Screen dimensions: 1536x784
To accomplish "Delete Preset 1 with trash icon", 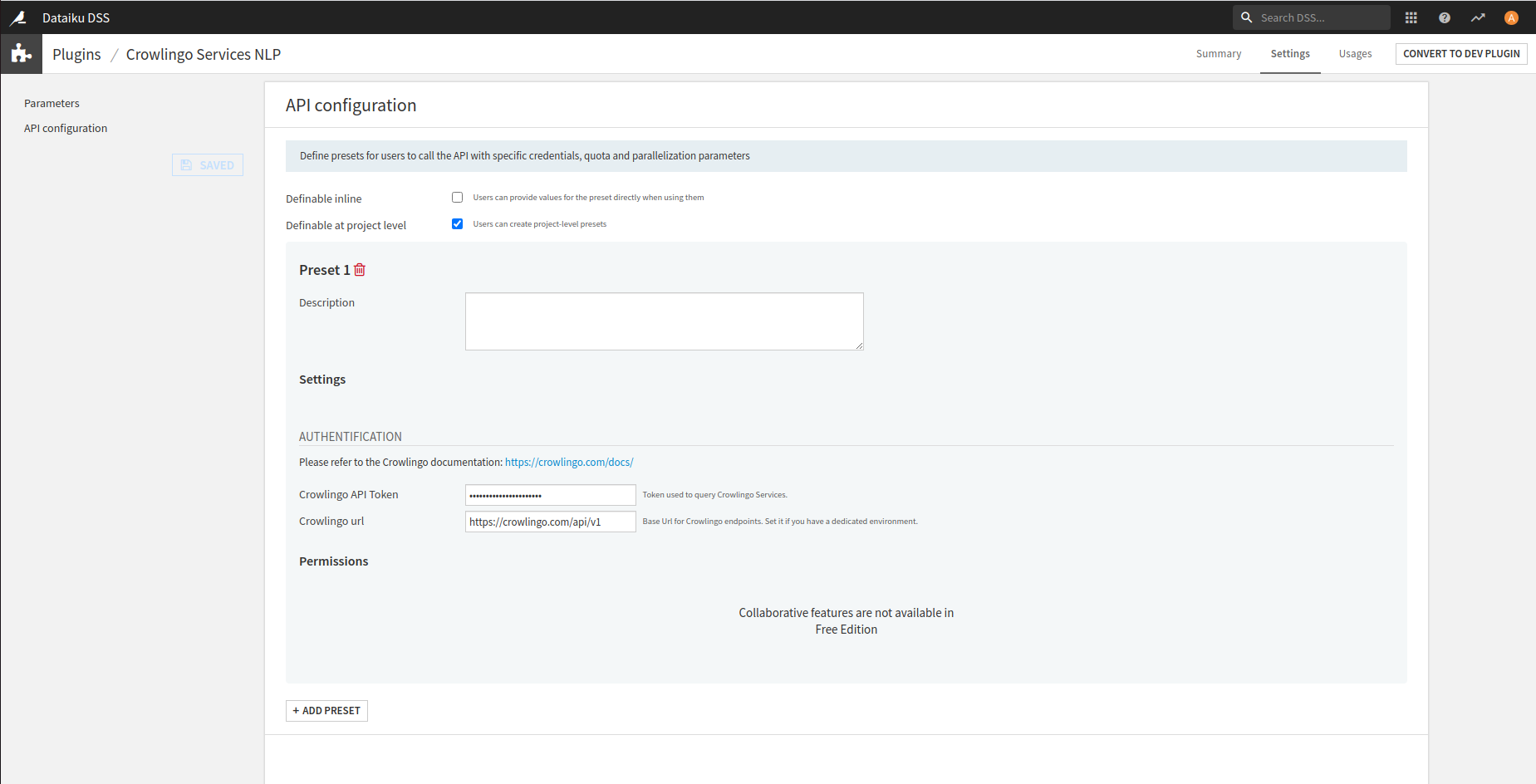I will click(360, 270).
